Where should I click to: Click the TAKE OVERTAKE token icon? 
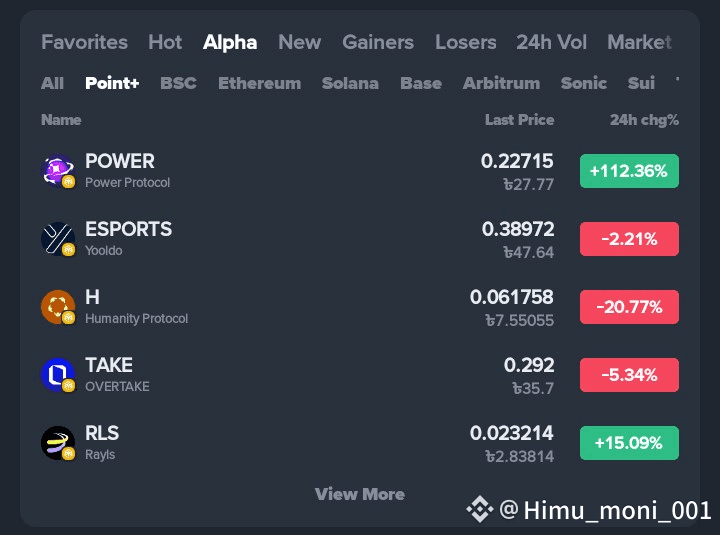[x=57, y=375]
